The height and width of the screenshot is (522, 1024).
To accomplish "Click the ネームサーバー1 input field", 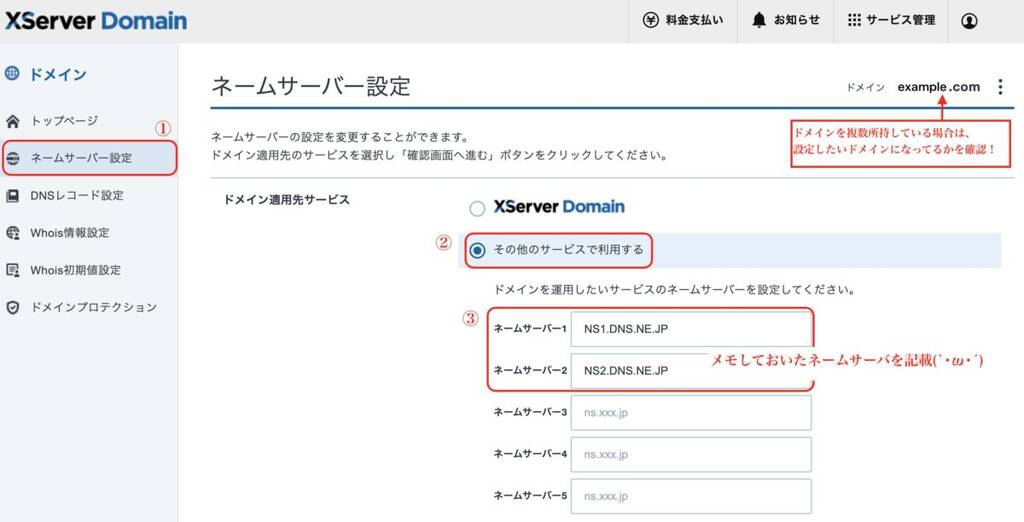I will 691,329.
